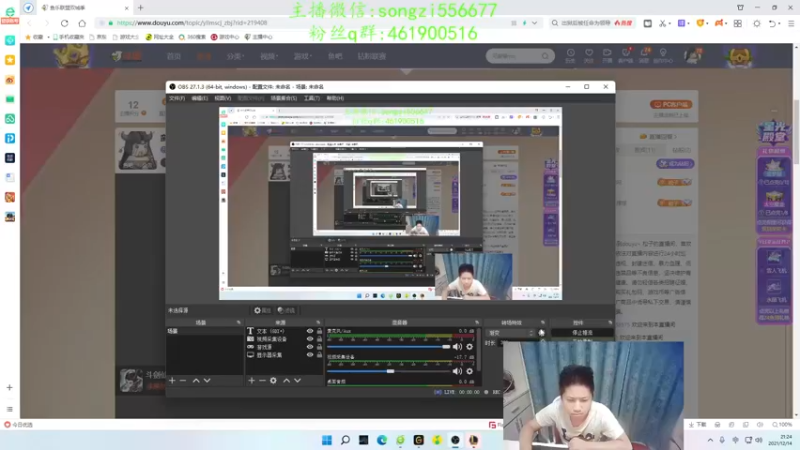
Task: Move source up in OBS Sources panel
Action: (x=286, y=381)
